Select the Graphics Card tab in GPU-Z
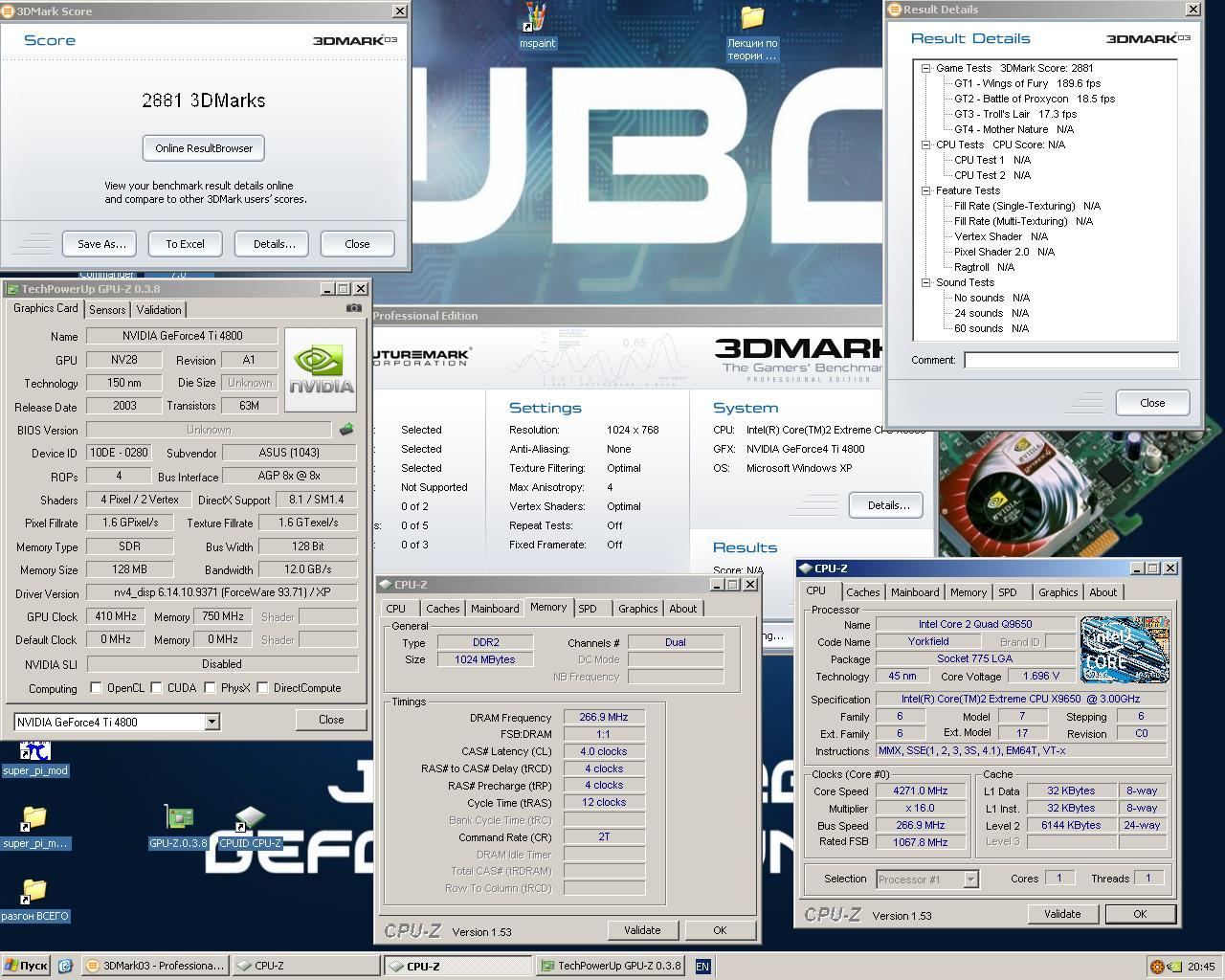This screenshot has height=980, width=1225. [x=46, y=308]
